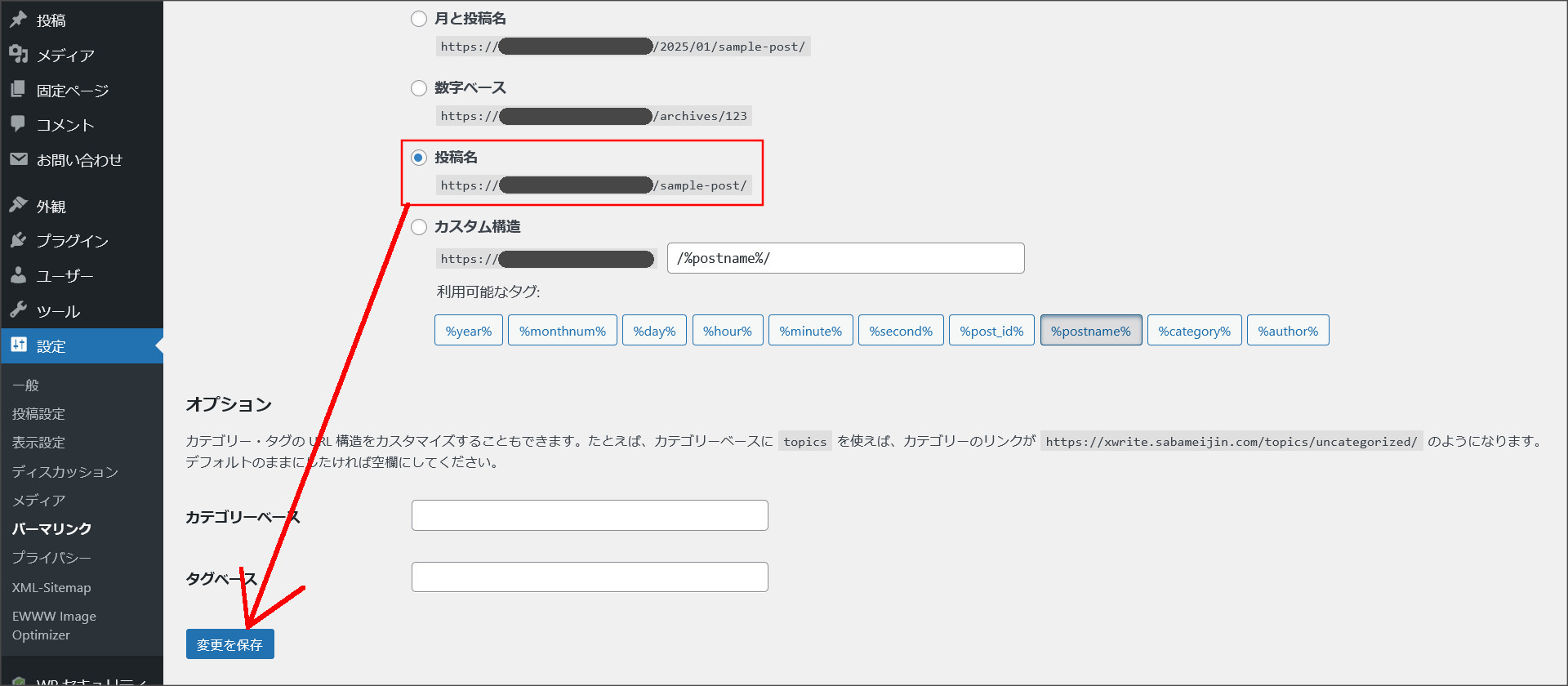Add the %category% tag
1568x686 pixels.
[x=1195, y=331]
